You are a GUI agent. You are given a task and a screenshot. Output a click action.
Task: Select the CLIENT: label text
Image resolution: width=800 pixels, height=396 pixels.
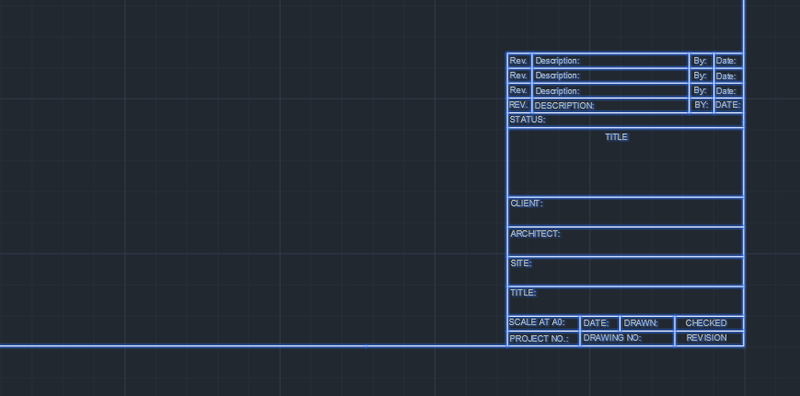click(x=527, y=204)
